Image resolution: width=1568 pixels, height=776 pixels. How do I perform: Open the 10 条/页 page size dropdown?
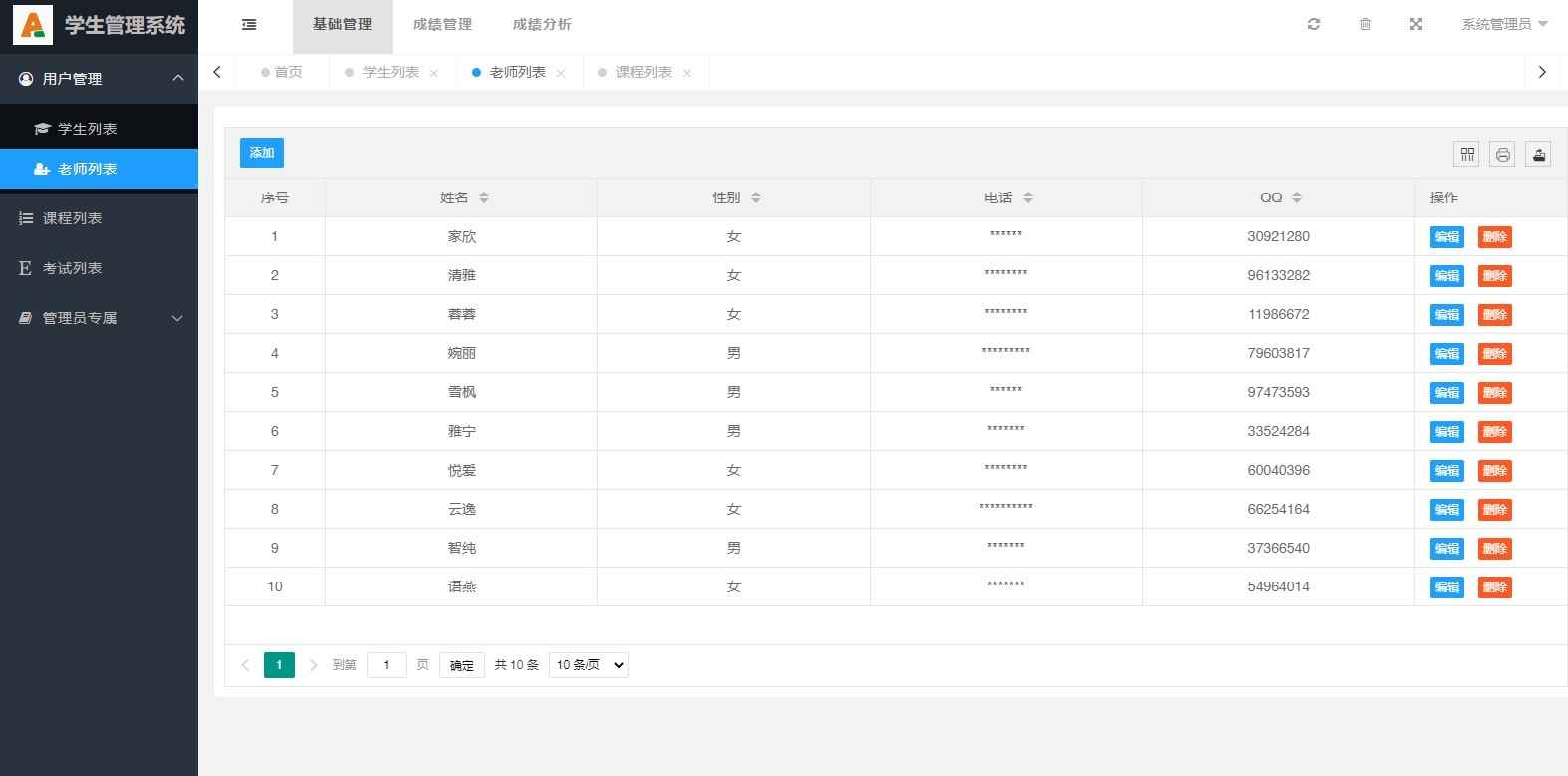tap(588, 665)
